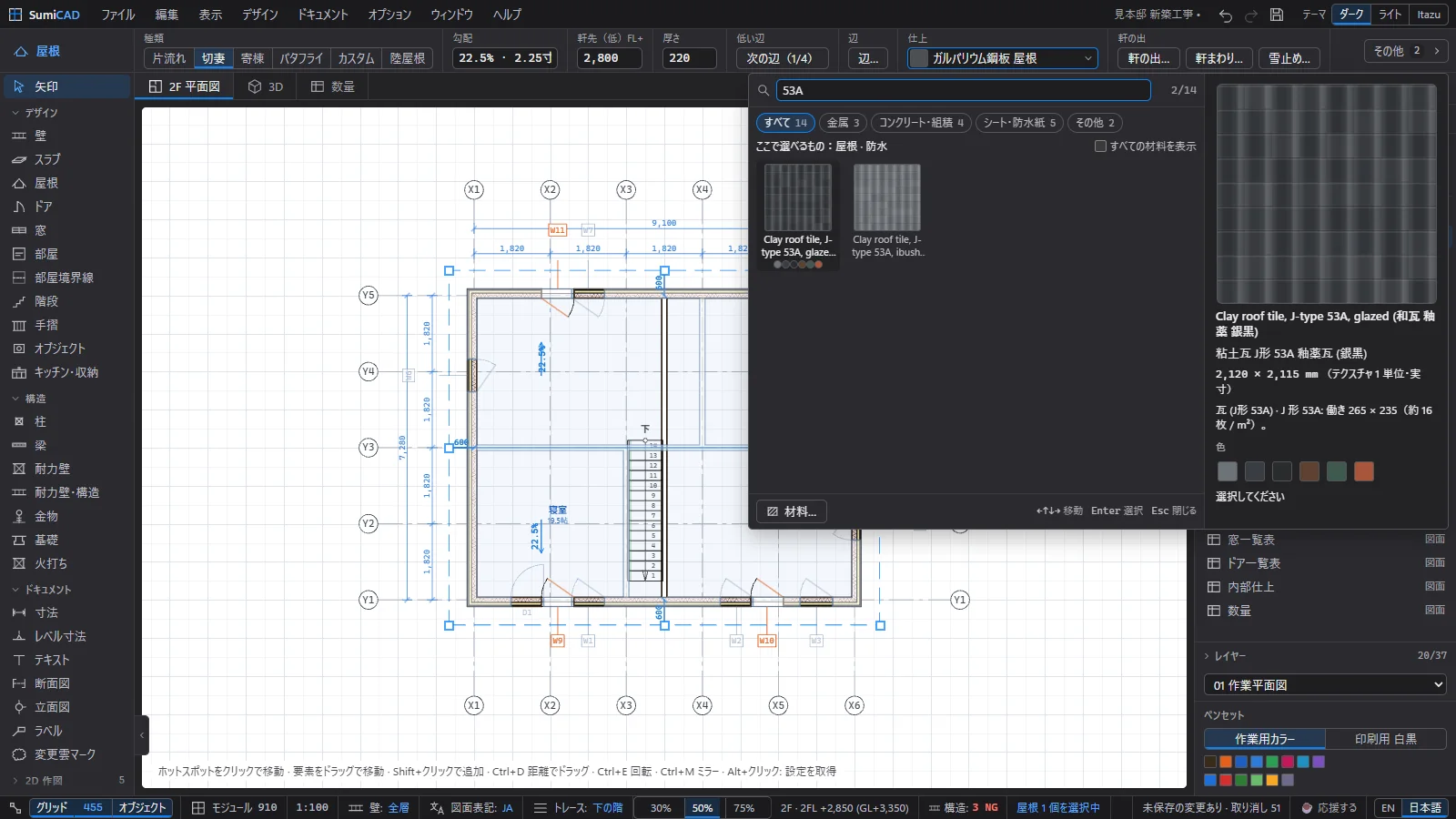Click the save disk icon

(x=1277, y=15)
